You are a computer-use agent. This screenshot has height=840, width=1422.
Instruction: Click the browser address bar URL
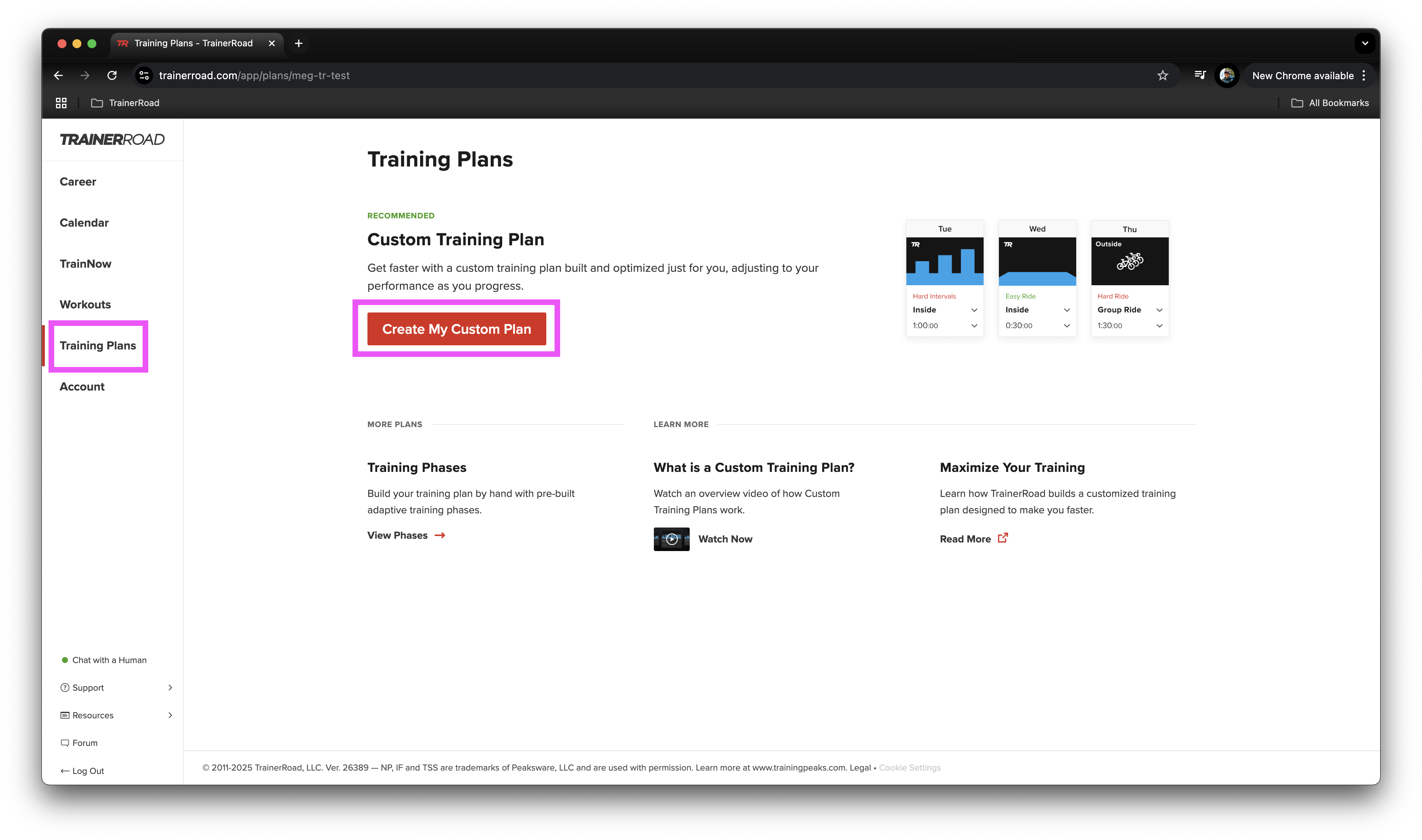[x=254, y=75]
